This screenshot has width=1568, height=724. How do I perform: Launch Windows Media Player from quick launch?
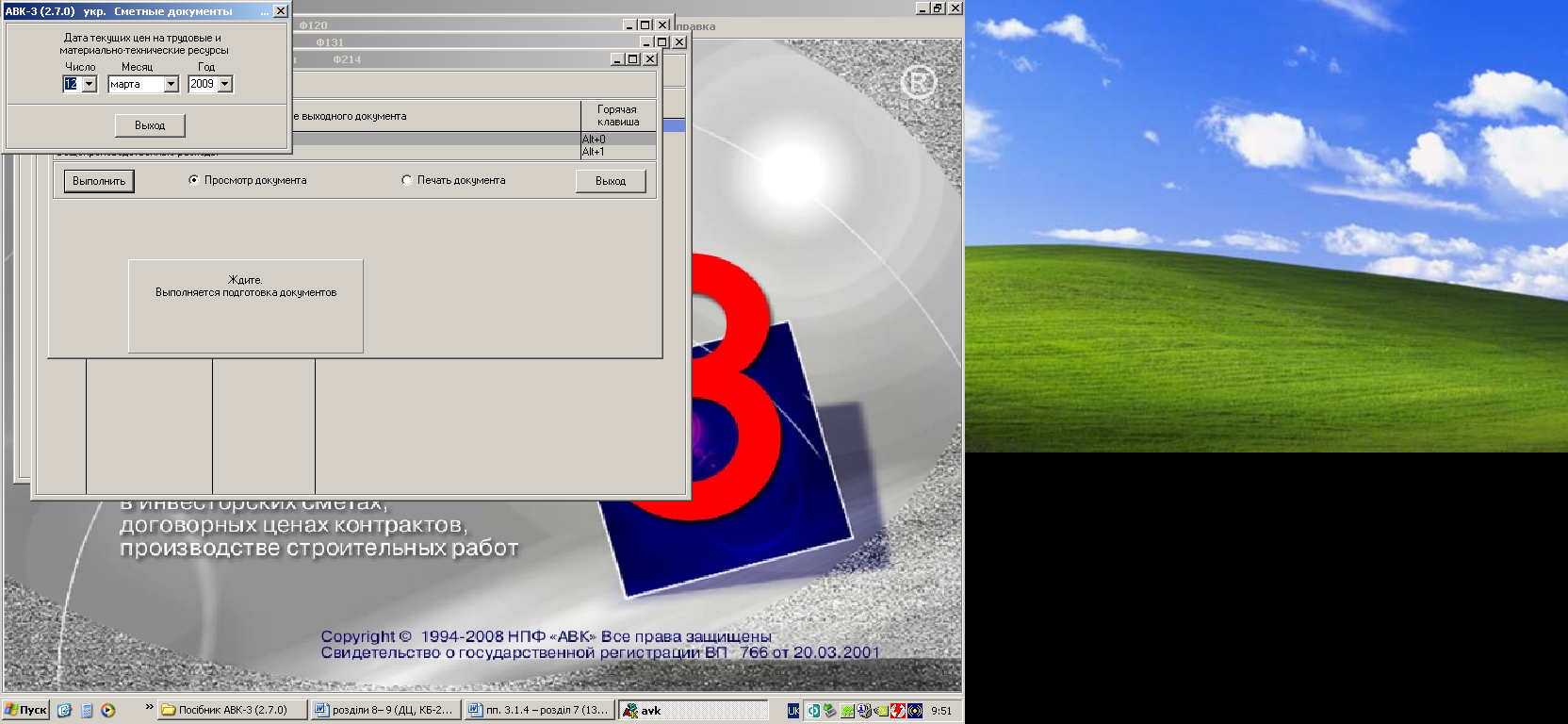[x=108, y=711]
